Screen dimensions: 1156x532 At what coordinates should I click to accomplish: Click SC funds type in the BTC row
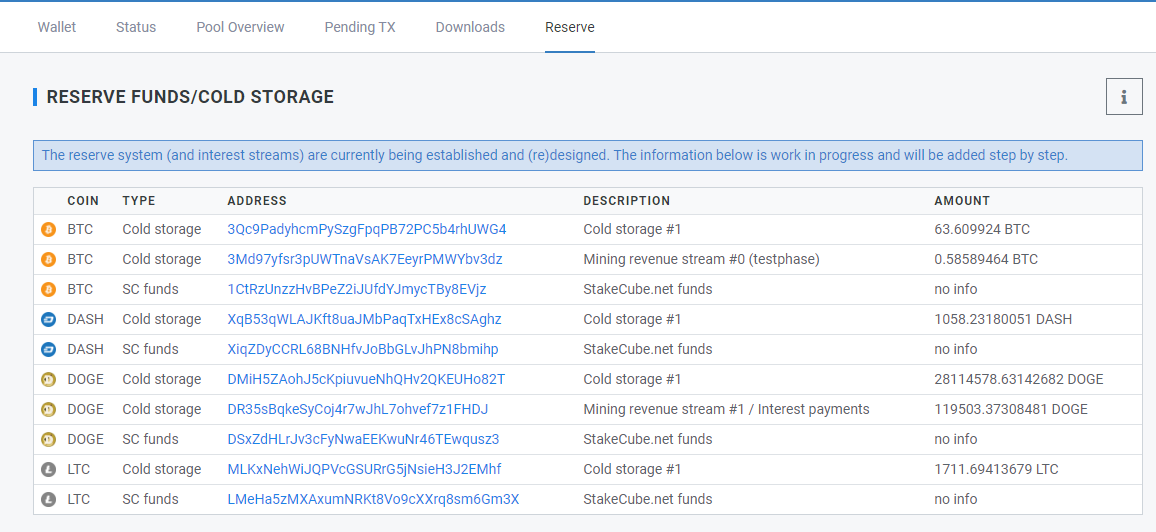click(150, 289)
